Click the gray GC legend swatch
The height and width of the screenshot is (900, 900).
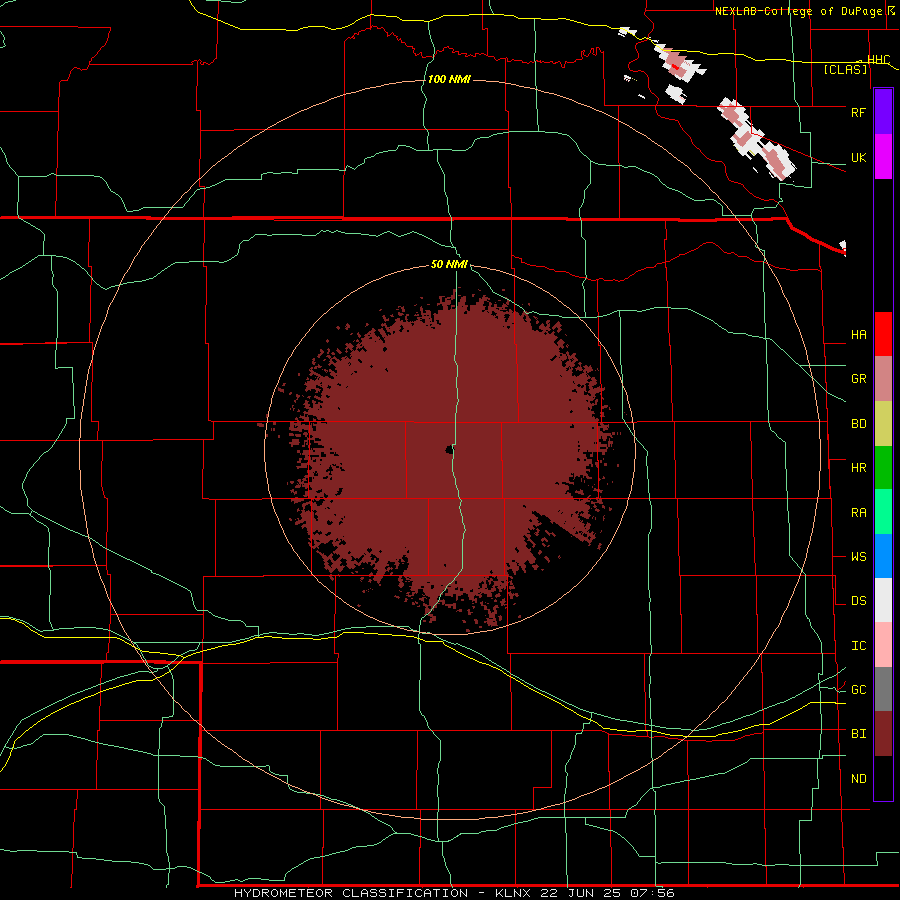tap(883, 689)
